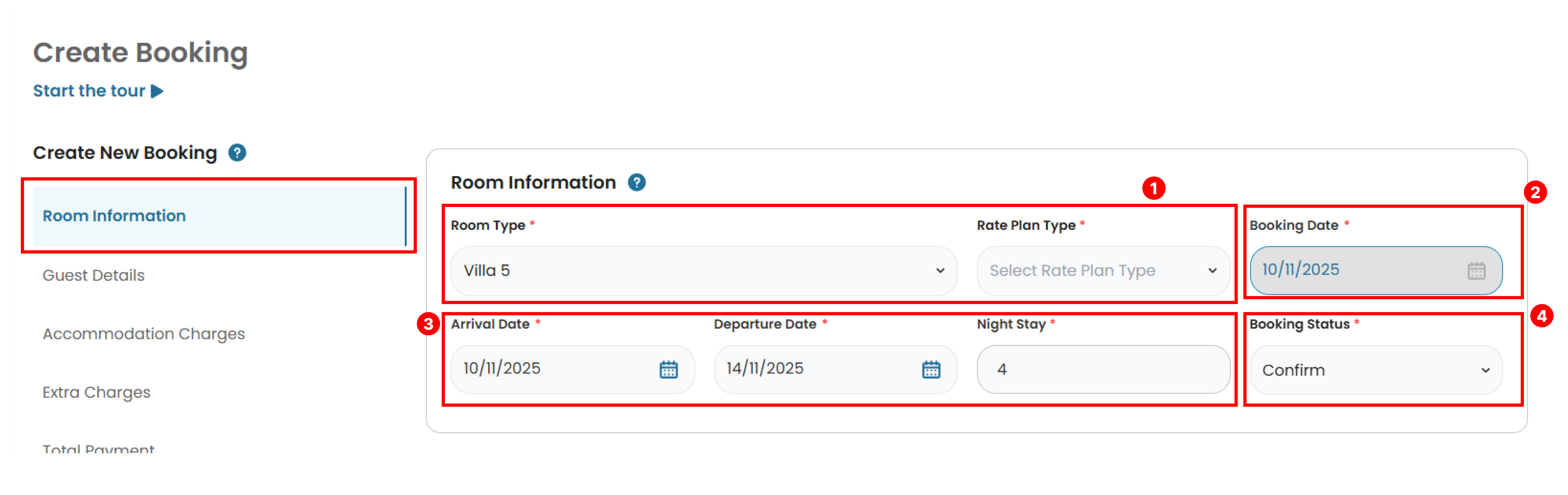Open the Accommodation Charges section
Image resolution: width=1568 pixels, height=495 pixels.
pyautogui.click(x=143, y=334)
